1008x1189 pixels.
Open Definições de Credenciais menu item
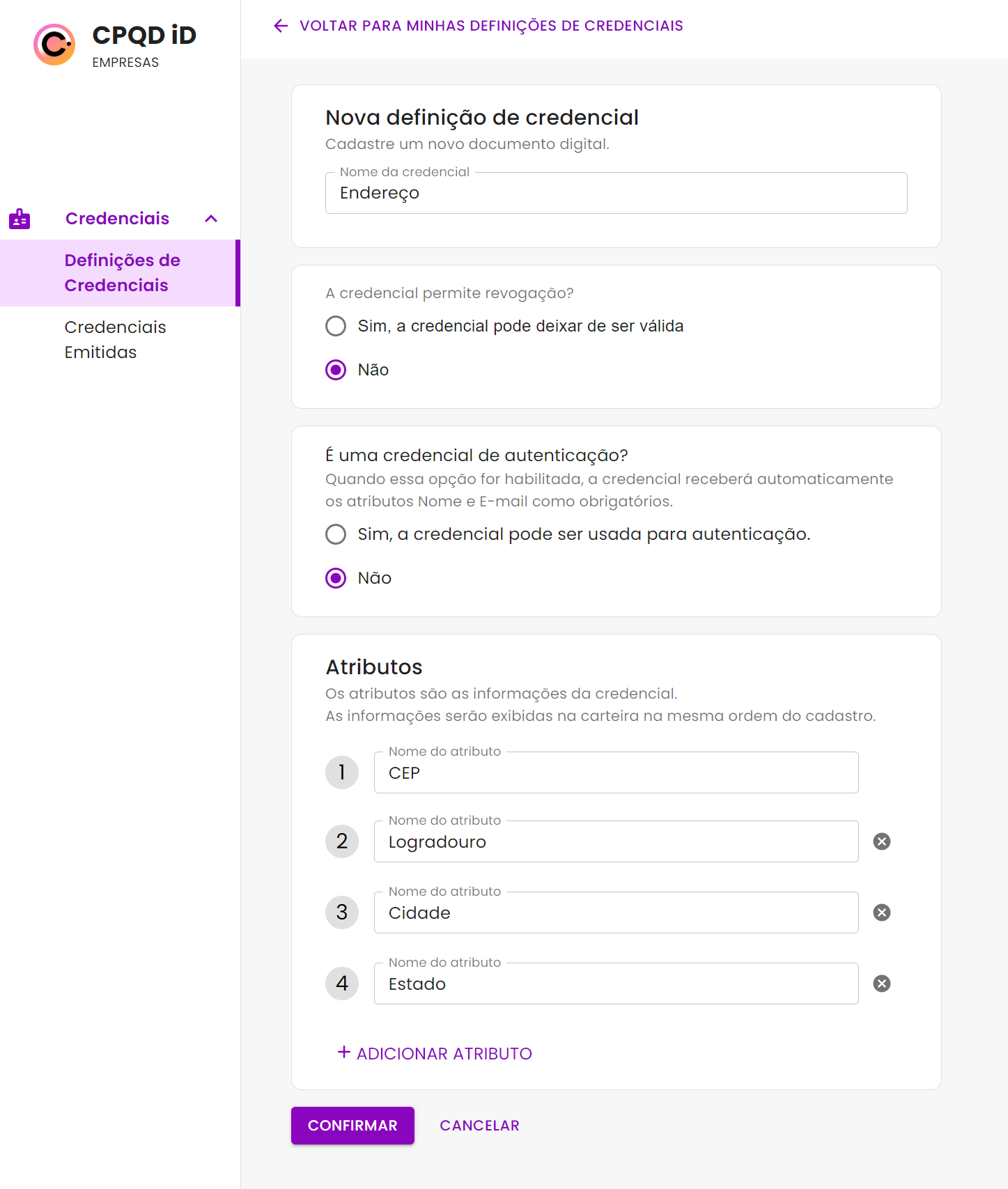click(x=122, y=273)
